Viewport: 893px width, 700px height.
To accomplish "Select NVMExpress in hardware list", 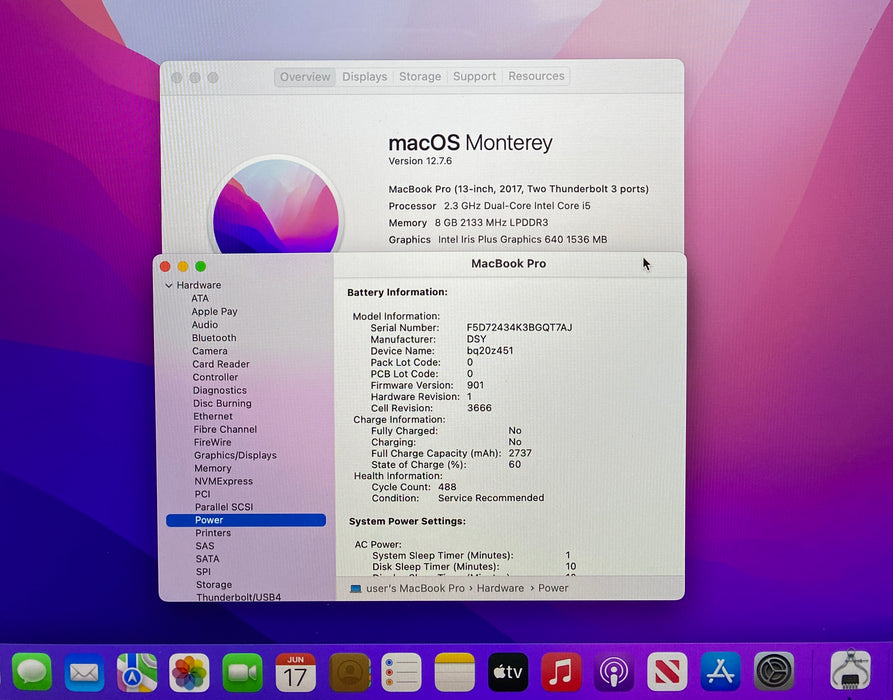I will (x=224, y=481).
